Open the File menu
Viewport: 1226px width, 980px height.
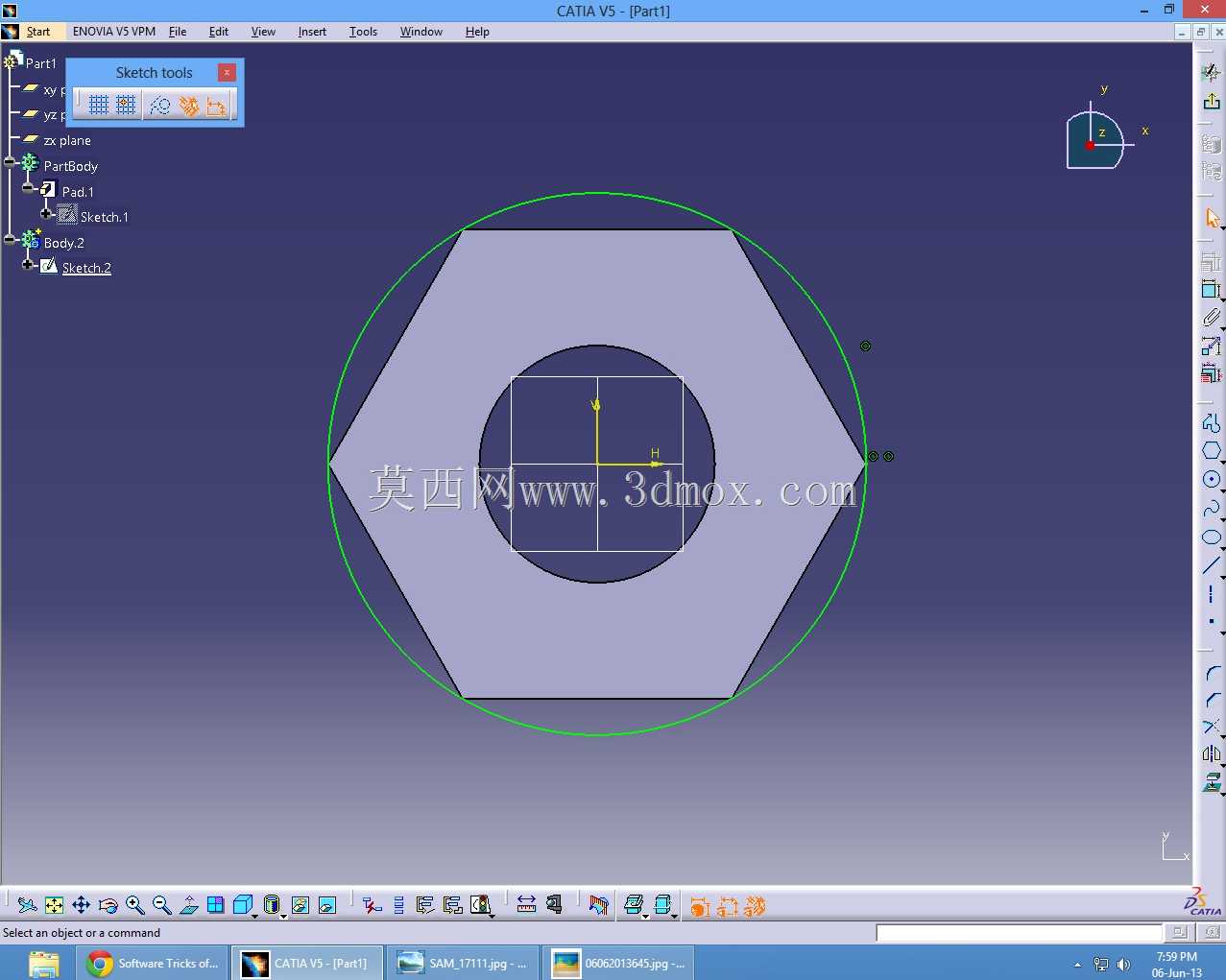[178, 32]
